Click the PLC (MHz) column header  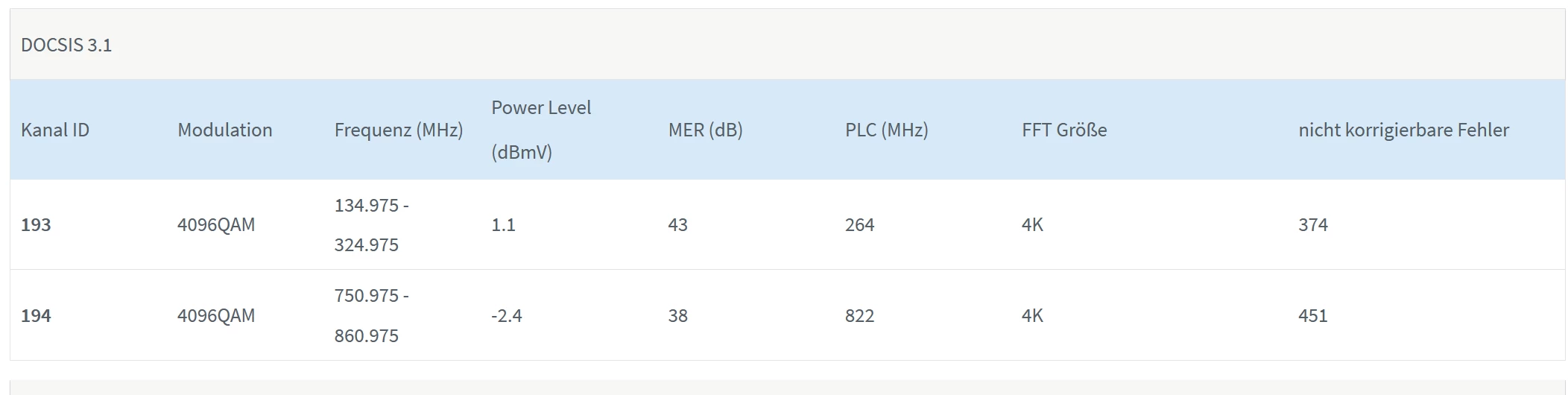pos(886,130)
